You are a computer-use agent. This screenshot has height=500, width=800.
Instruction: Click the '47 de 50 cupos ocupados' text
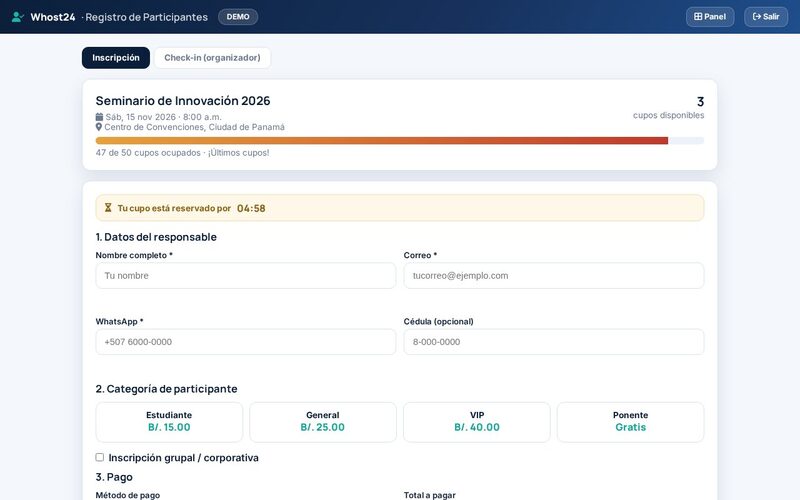tap(148, 153)
